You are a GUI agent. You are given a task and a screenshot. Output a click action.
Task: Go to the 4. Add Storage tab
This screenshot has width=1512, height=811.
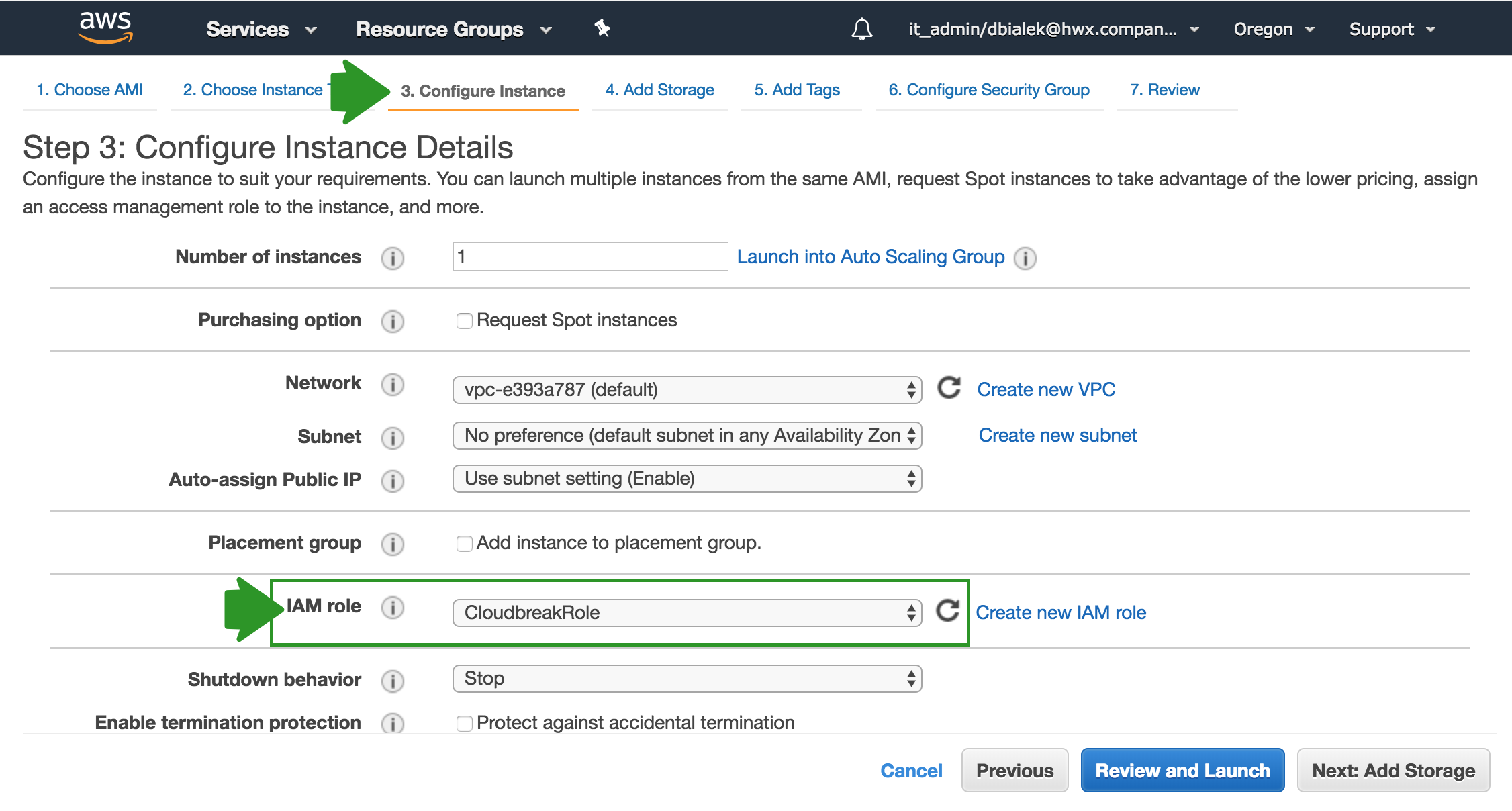point(659,90)
